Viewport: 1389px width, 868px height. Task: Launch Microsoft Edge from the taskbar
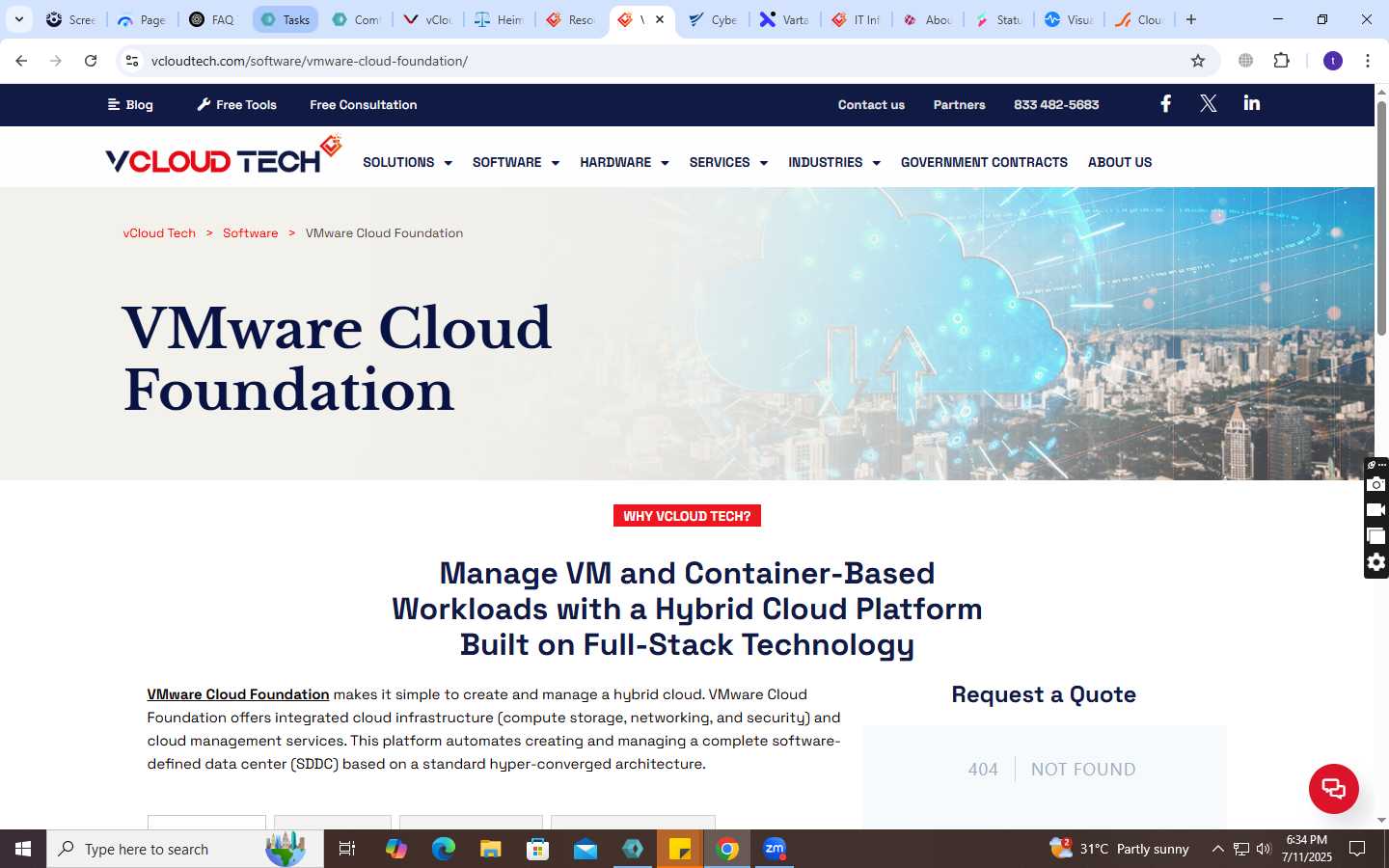[x=443, y=849]
